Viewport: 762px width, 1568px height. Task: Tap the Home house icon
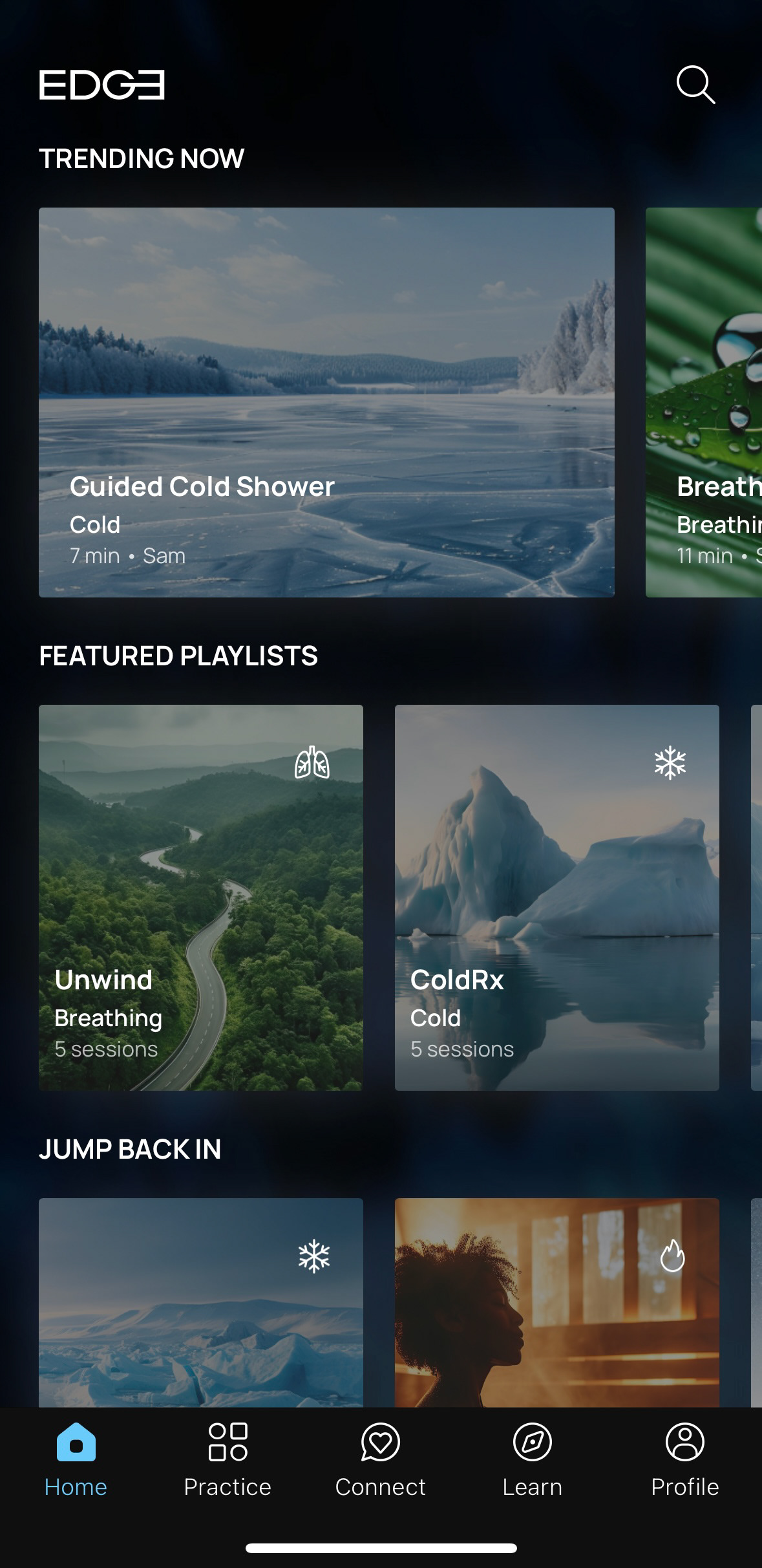click(76, 1442)
